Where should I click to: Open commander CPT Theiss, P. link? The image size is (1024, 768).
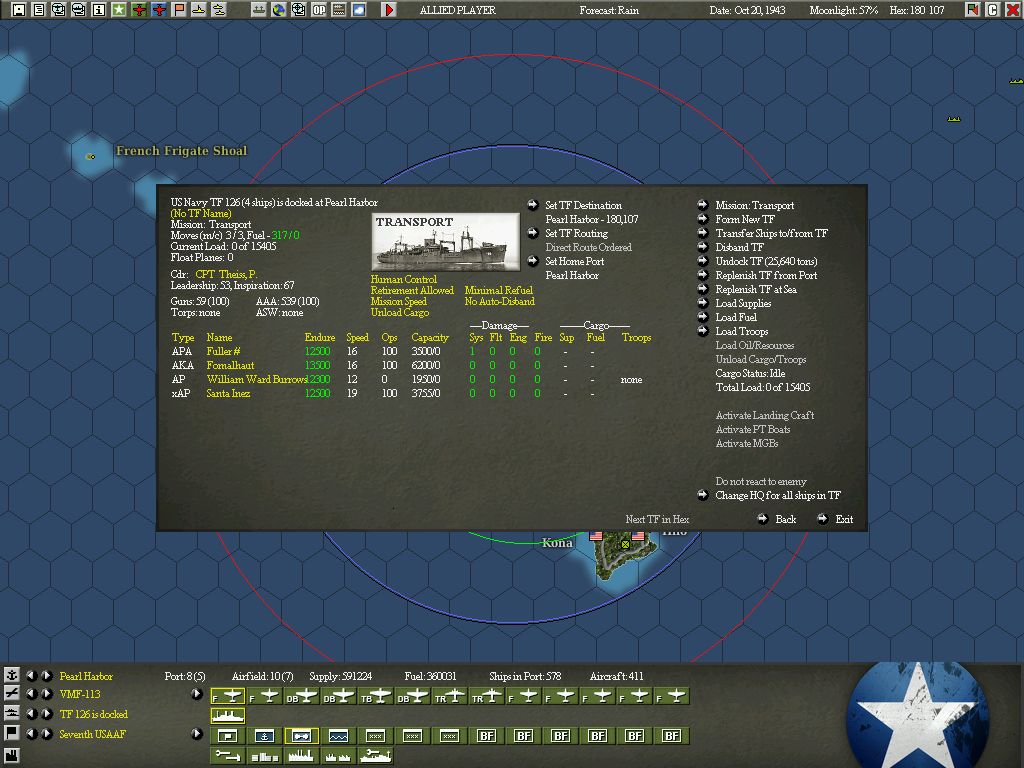click(226, 274)
